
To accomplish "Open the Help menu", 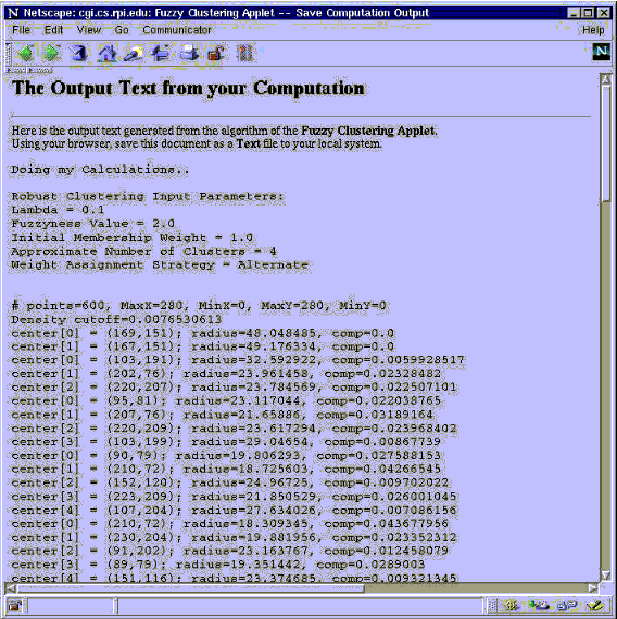I will click(593, 30).
